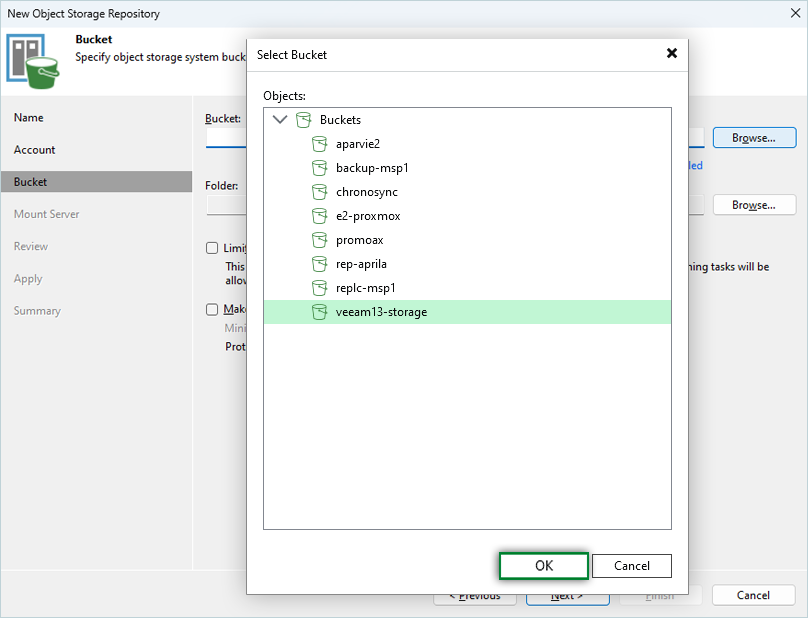Click the veeam13-storage bucket icon
This screenshot has width=808, height=618.
click(x=319, y=312)
